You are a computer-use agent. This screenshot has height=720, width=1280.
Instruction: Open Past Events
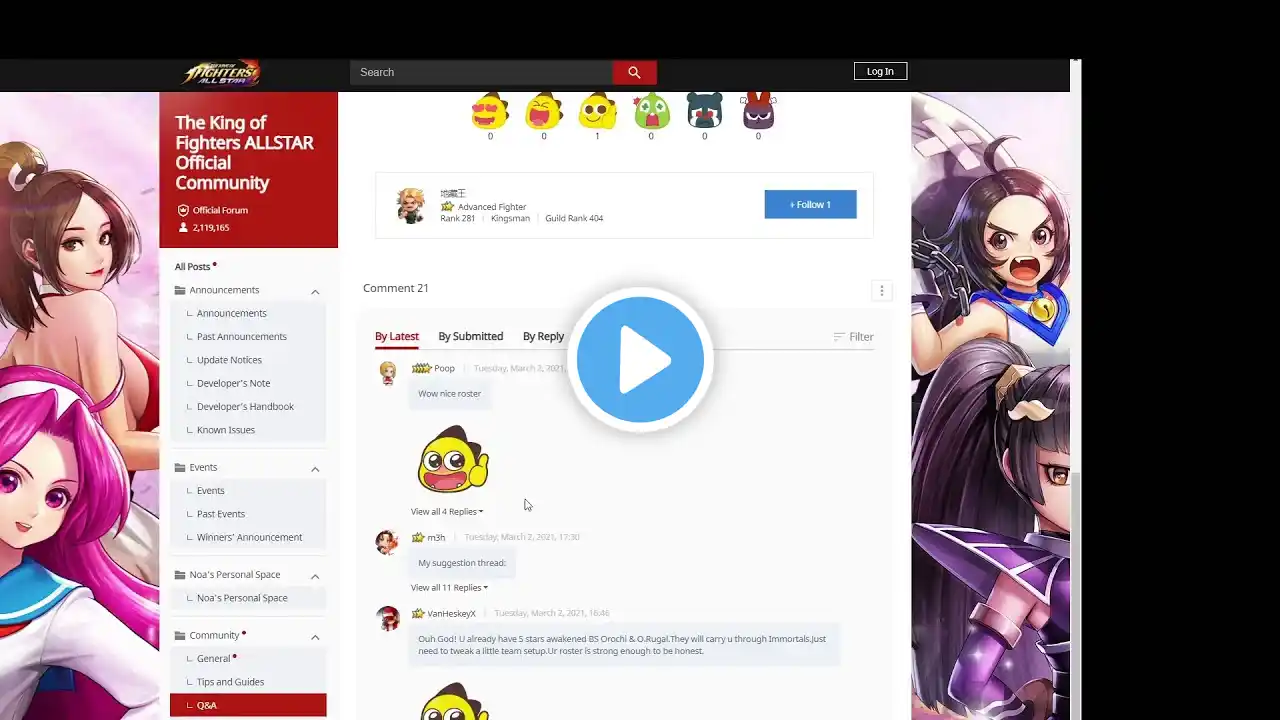[220, 514]
